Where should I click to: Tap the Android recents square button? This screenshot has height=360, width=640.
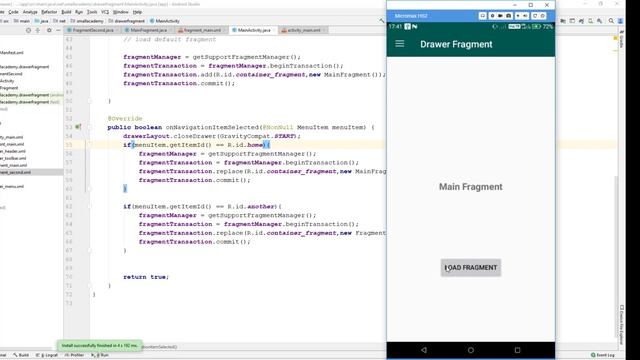pos(517,350)
